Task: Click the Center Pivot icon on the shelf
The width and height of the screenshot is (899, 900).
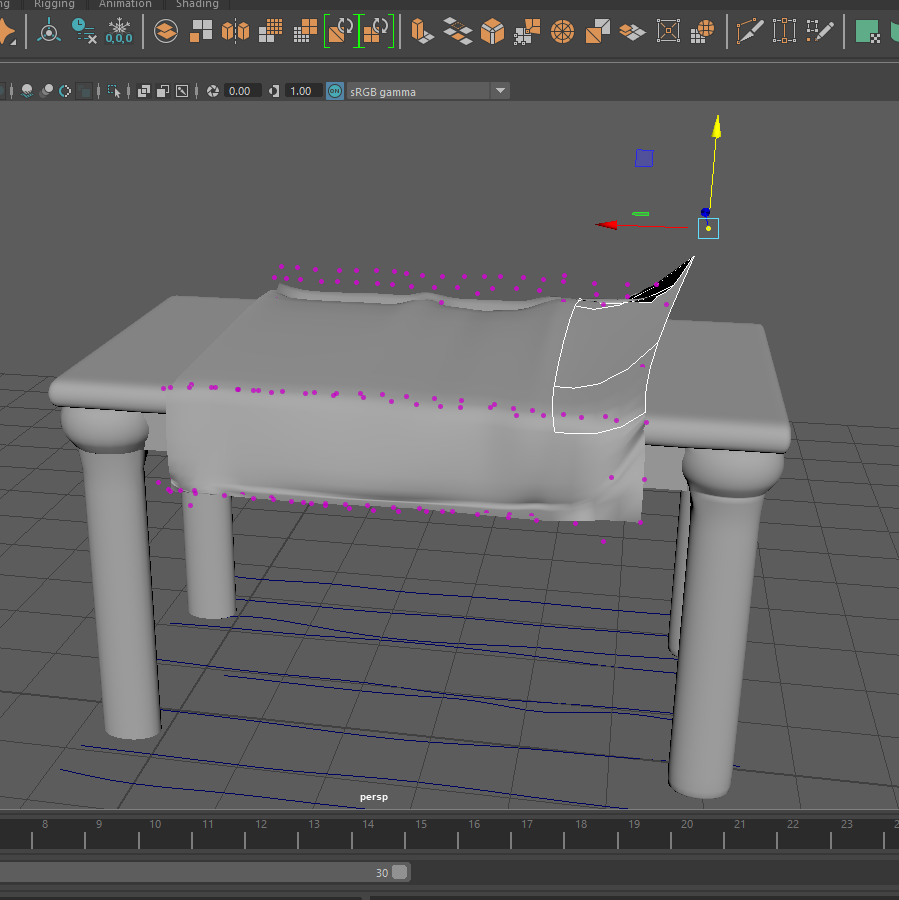Action: (x=48, y=31)
